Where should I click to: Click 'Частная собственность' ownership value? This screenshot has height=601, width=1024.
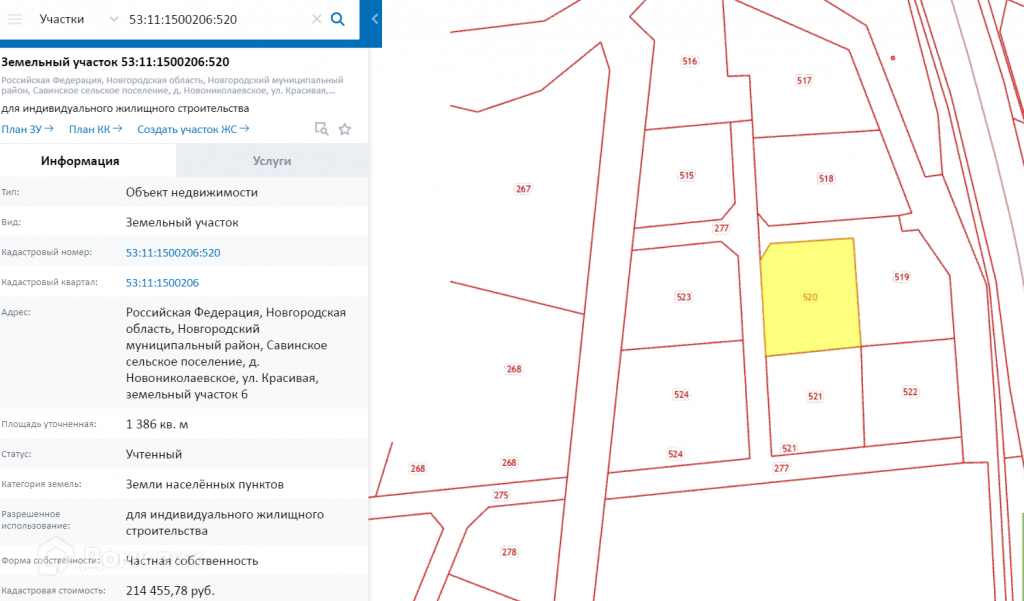pyautogui.click(x=192, y=560)
